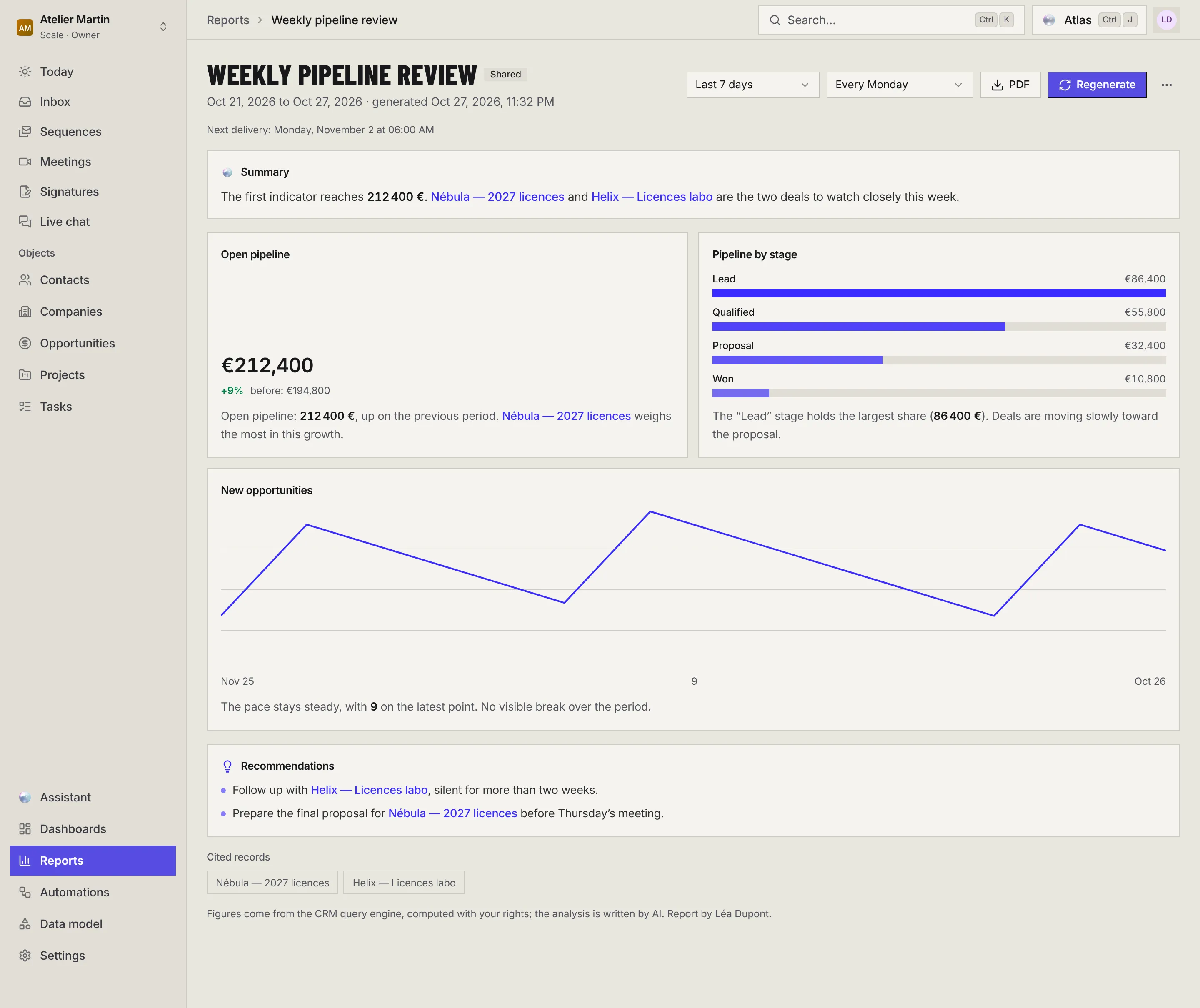
Task: Open the LD user avatar
Action: tap(1166, 20)
